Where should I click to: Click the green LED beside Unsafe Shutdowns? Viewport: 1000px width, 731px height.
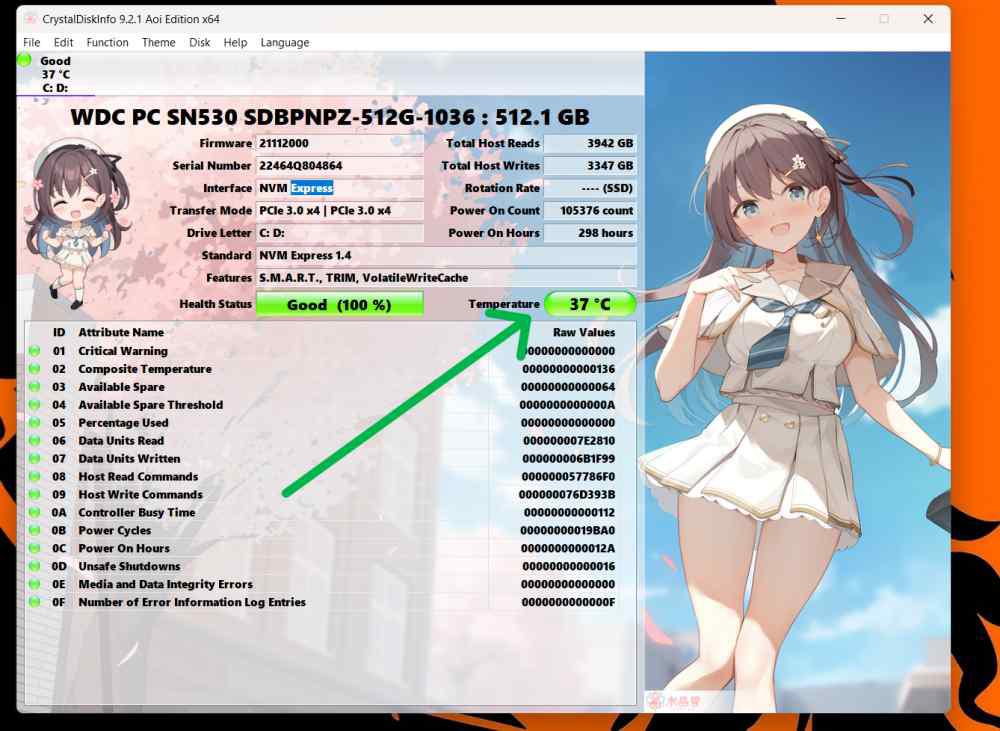coord(33,566)
